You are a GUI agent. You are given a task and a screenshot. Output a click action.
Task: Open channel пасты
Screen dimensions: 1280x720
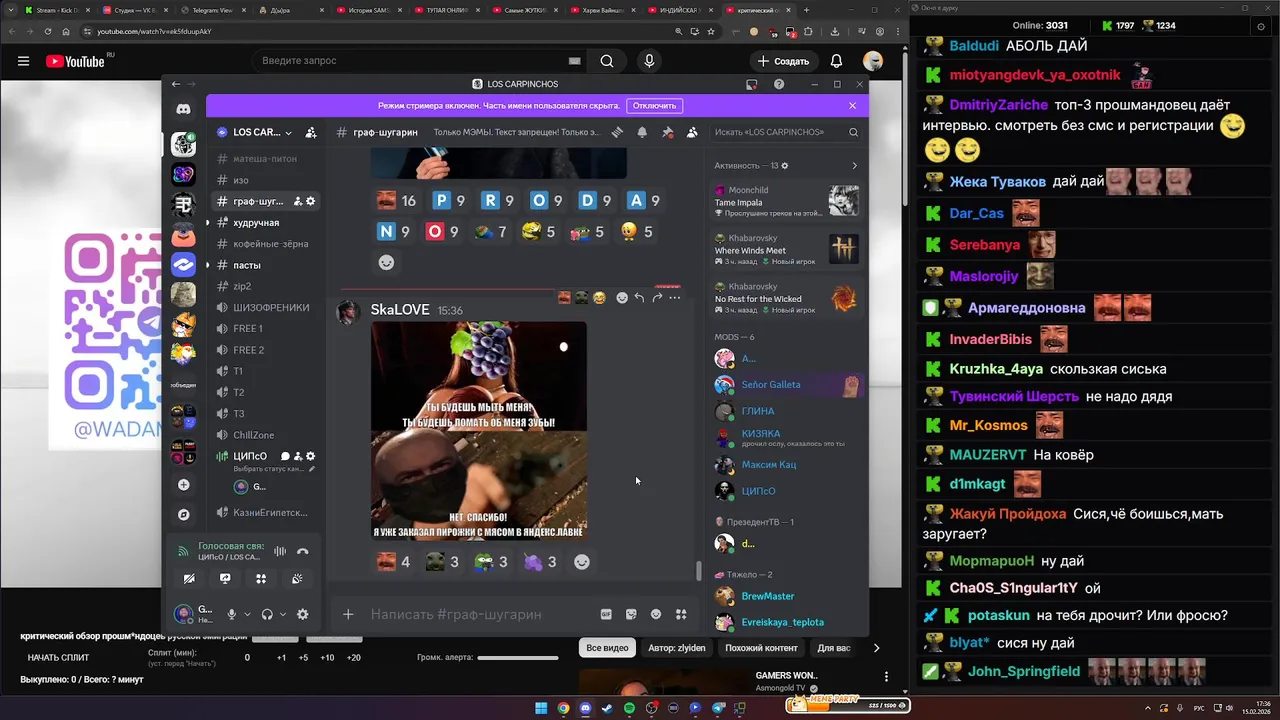coord(262,265)
